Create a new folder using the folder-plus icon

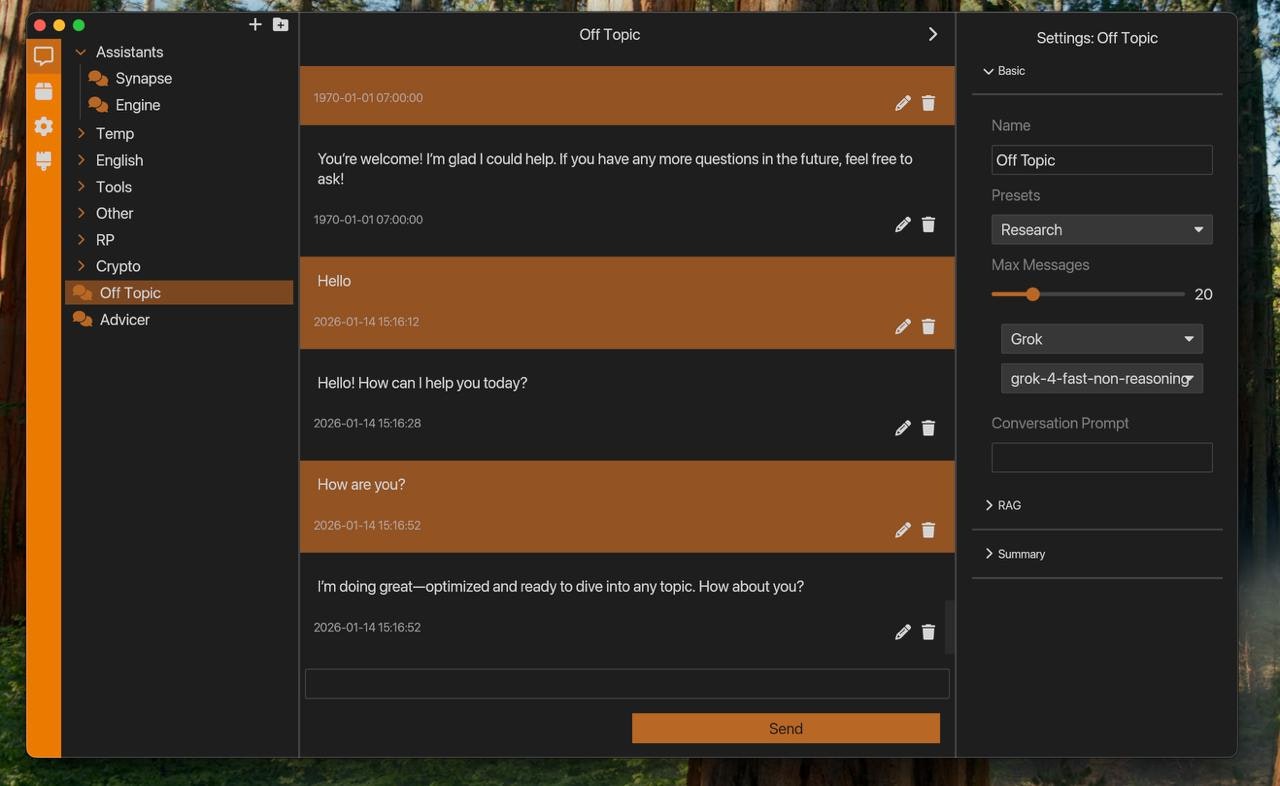coord(280,24)
